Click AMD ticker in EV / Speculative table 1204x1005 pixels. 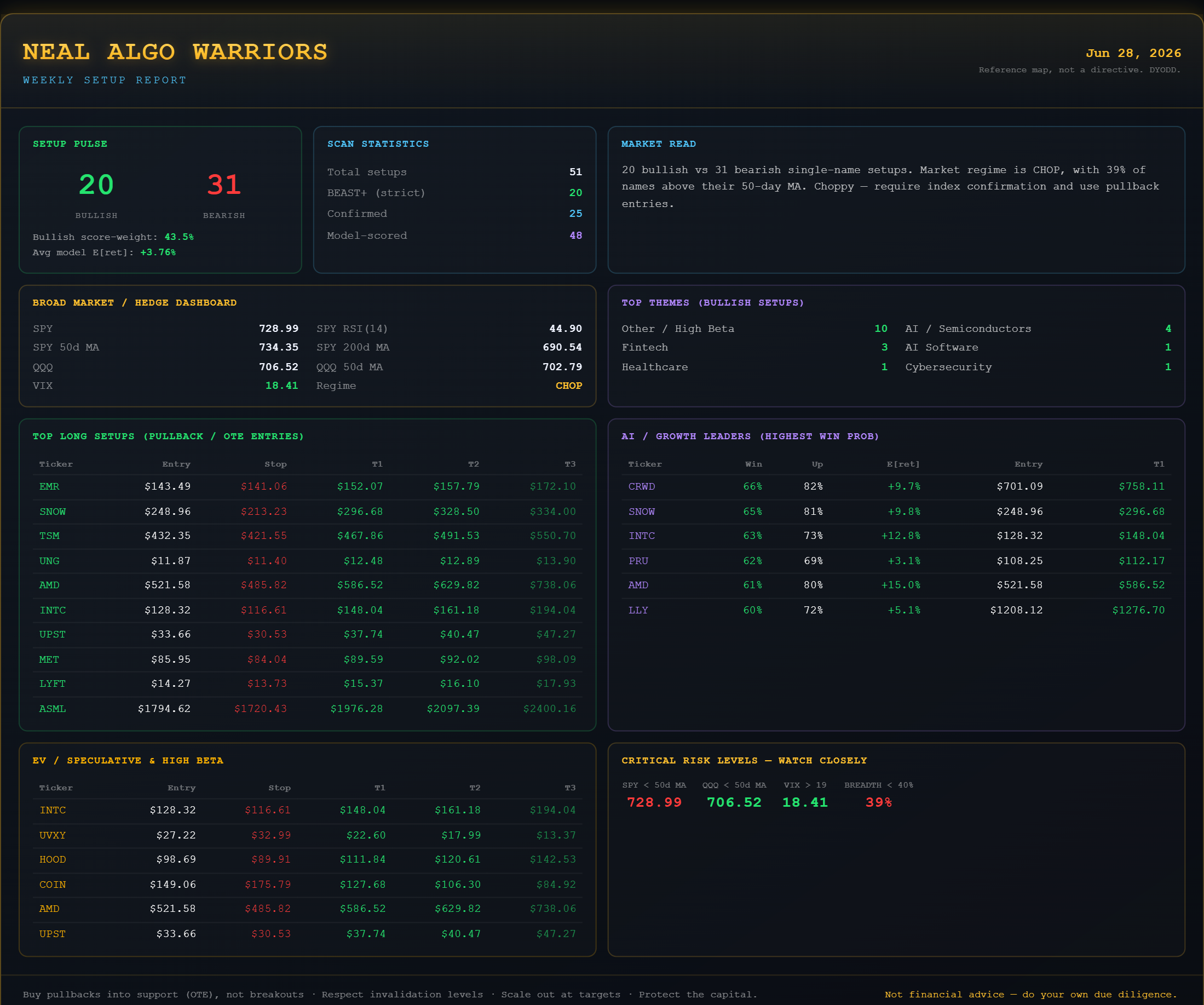click(49, 909)
